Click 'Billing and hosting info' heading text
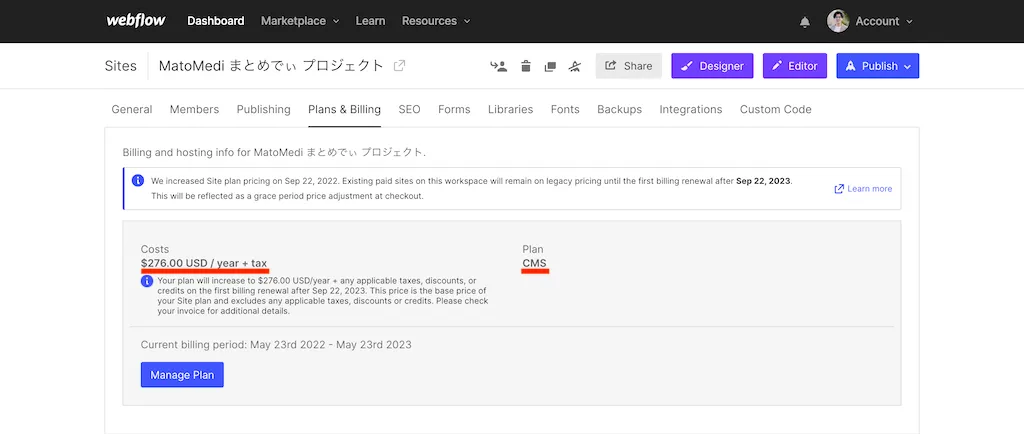Image resolution: width=1024 pixels, height=434 pixels. pos(274,153)
